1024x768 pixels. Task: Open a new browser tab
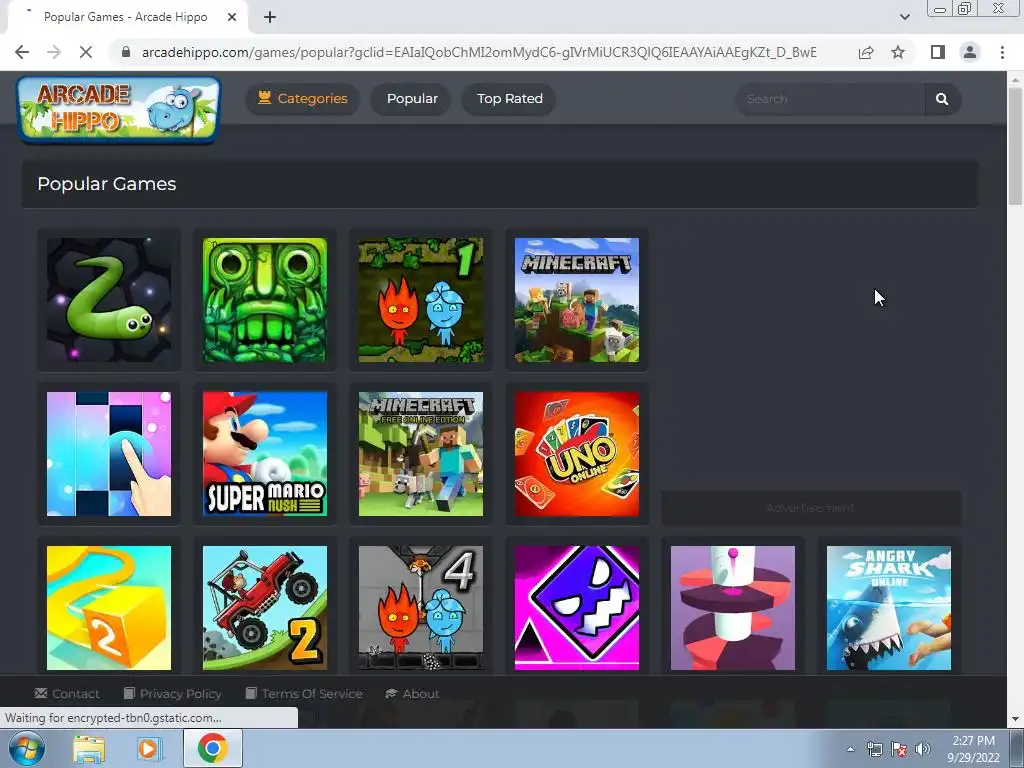point(270,17)
